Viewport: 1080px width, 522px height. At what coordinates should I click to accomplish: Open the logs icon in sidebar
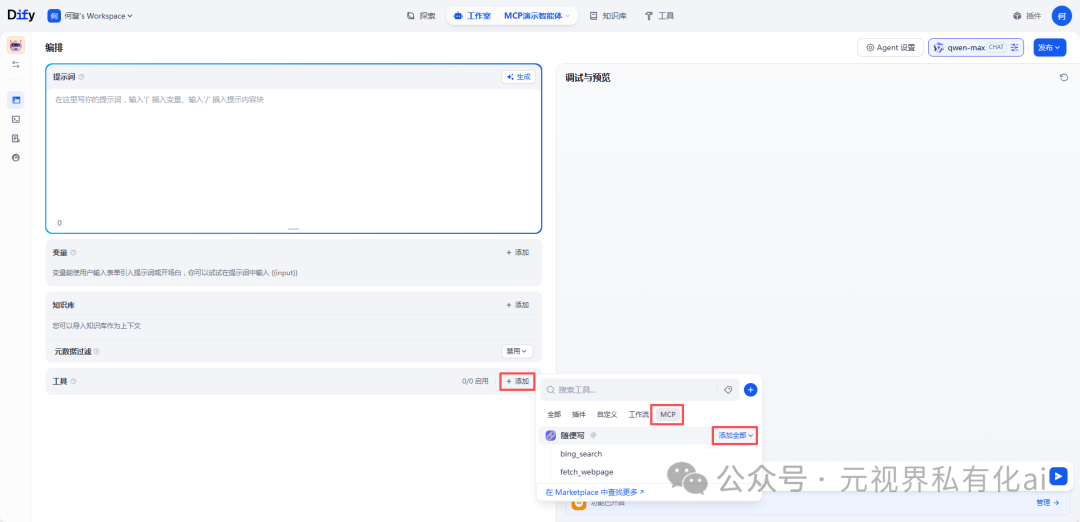[16, 138]
